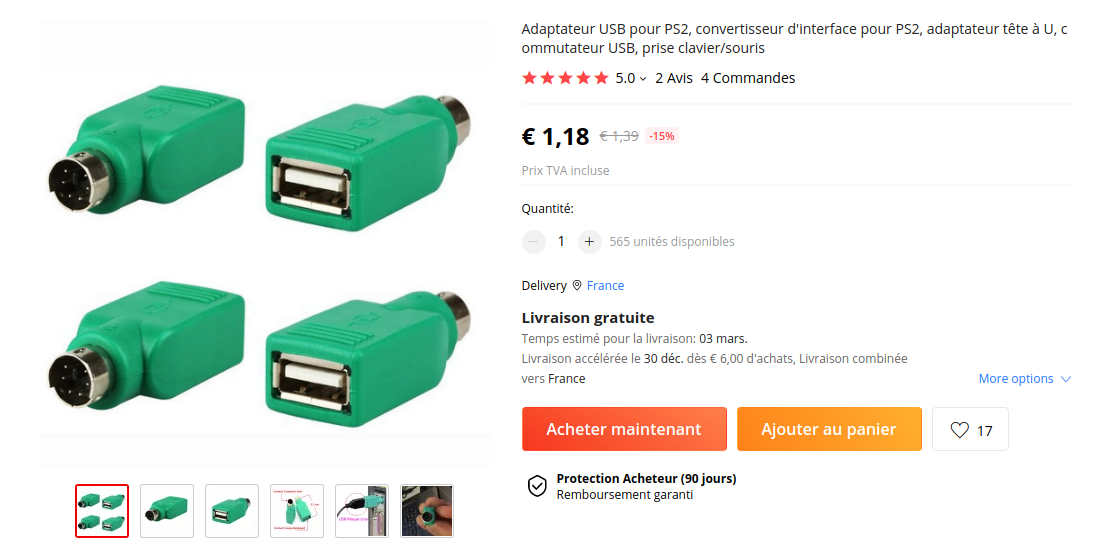Click Acheter maintenant button
Image resolution: width=1099 pixels, height=557 pixels.
tap(624, 429)
